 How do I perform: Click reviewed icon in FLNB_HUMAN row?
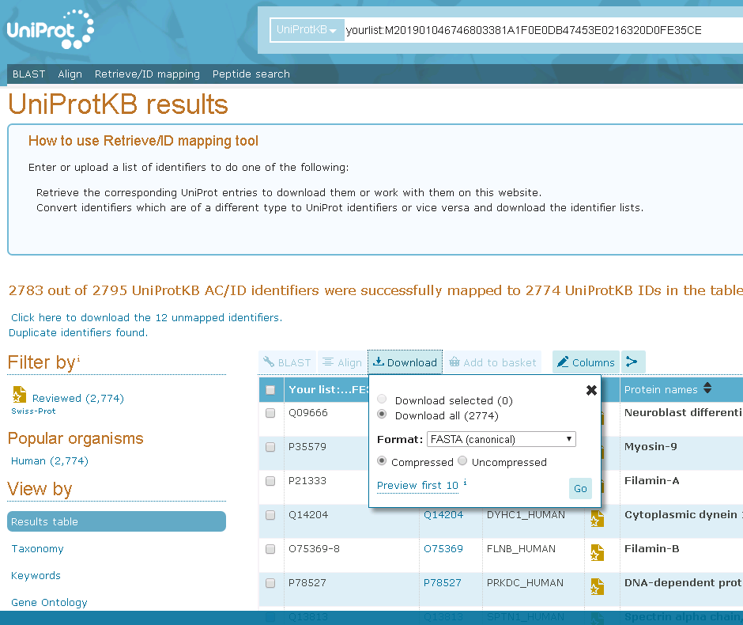tap(597, 553)
